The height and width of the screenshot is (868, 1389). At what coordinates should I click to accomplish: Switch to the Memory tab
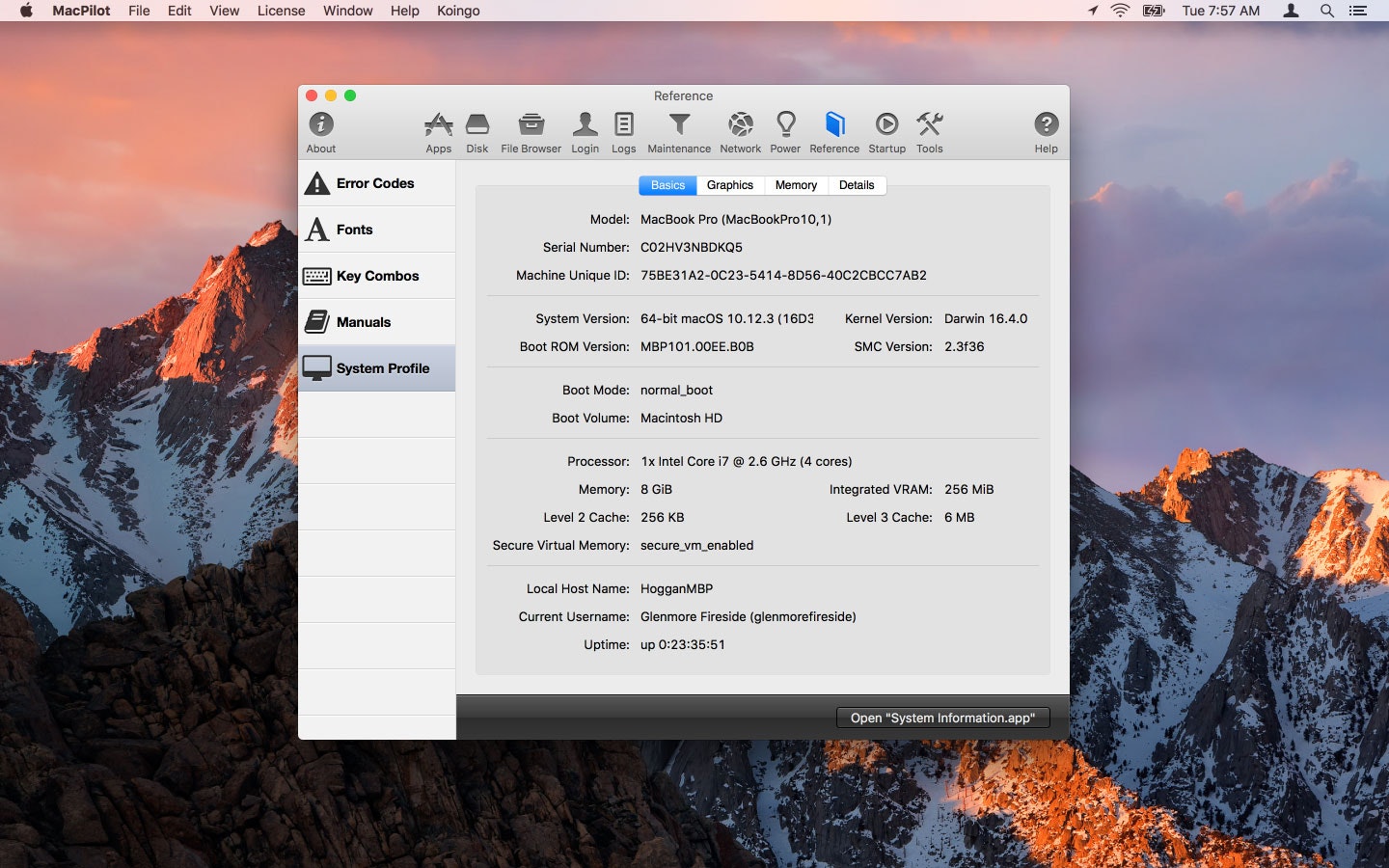point(796,185)
